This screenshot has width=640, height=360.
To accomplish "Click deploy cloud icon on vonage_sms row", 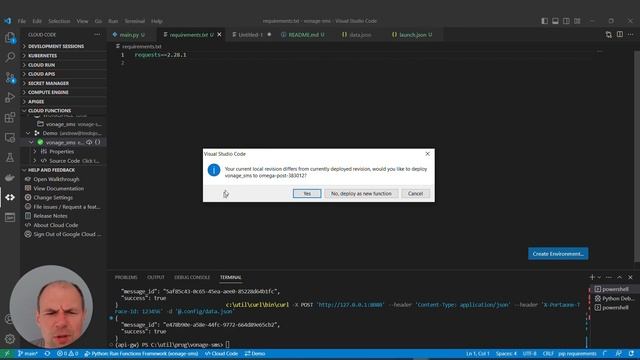I will [89, 142].
